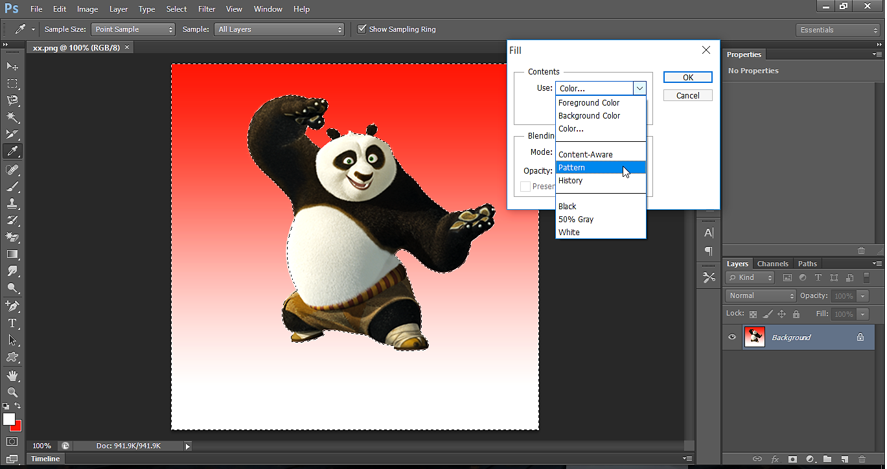This screenshot has height=469, width=887.
Task: Click the new adjustment layer icon
Action: [810, 459]
